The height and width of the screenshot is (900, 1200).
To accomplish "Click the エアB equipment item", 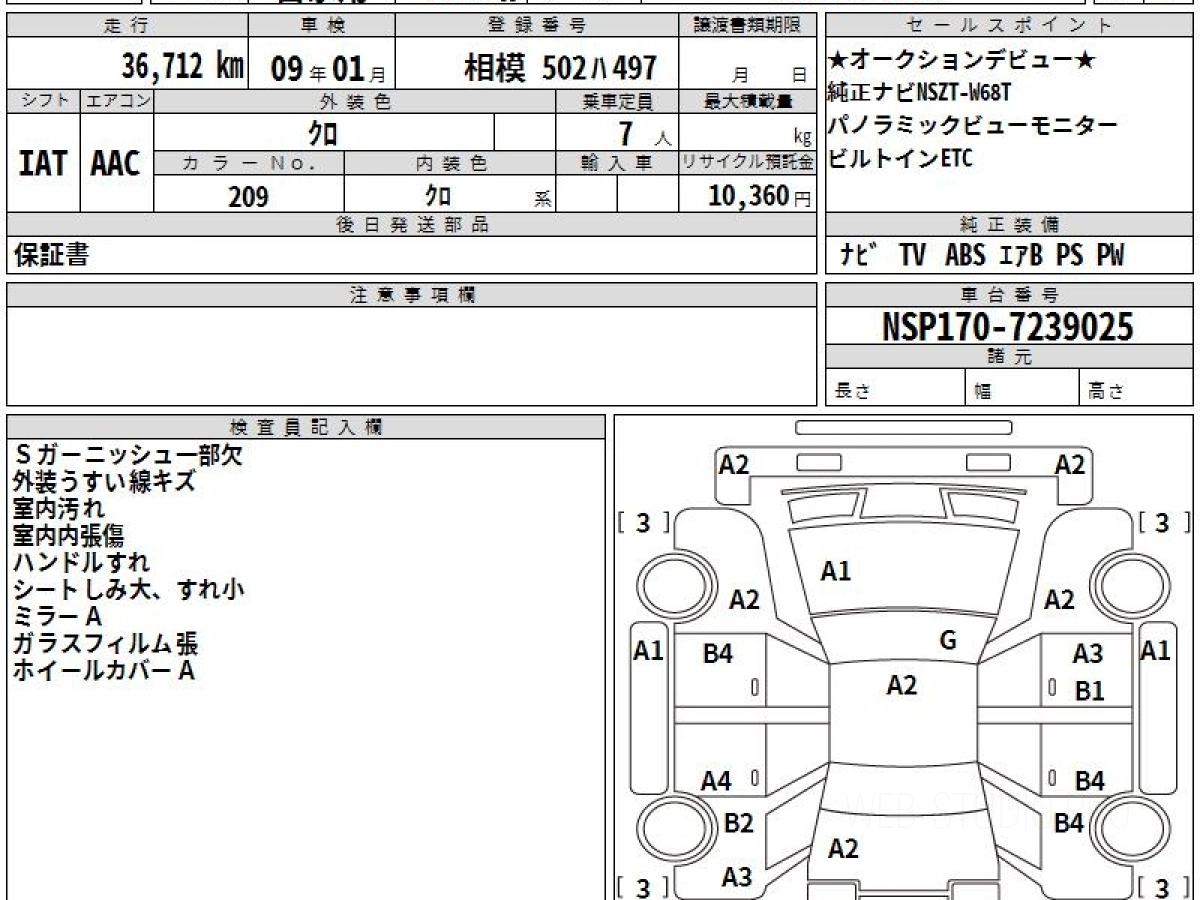I will 1020,255.
